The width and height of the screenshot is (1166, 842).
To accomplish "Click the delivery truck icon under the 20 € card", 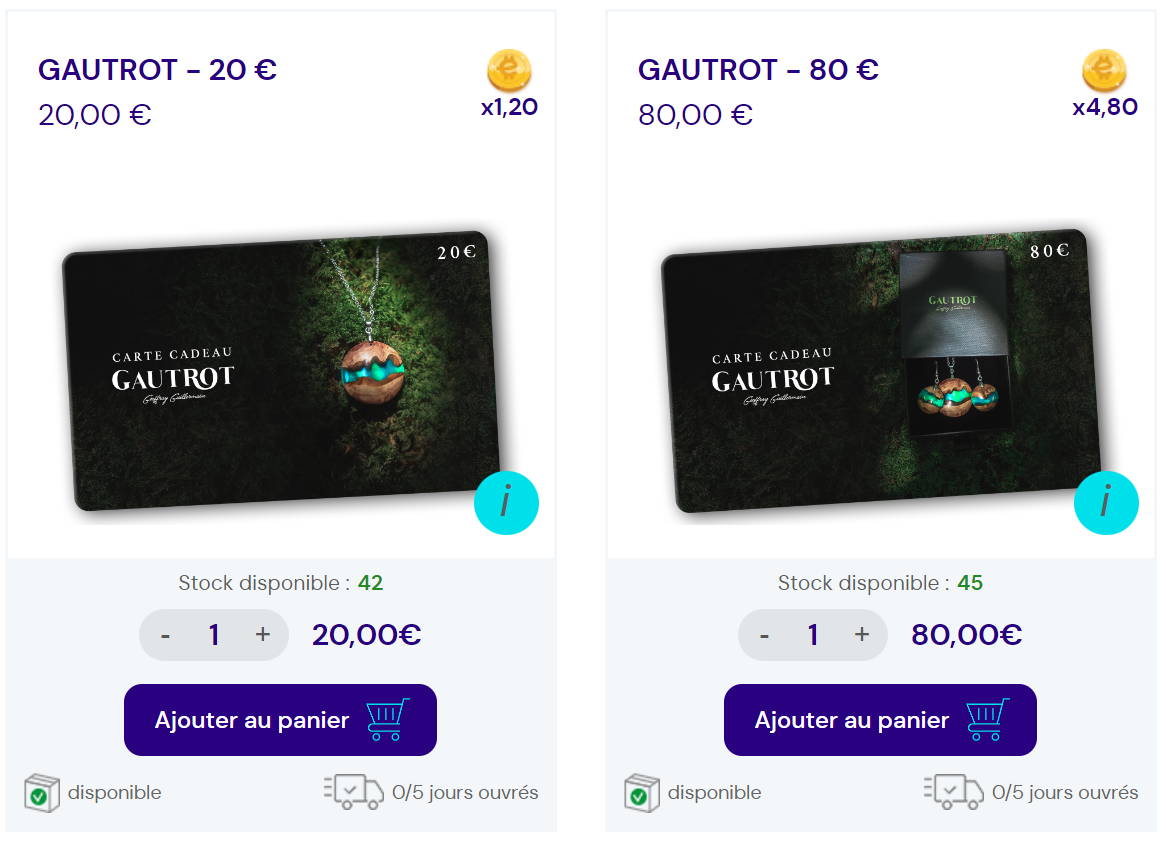I will [354, 792].
